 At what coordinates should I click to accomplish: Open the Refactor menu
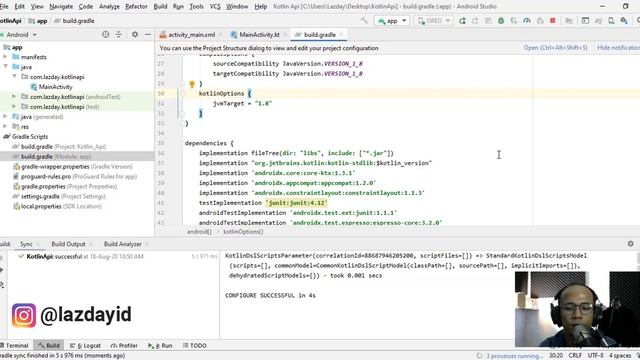(136, 7)
